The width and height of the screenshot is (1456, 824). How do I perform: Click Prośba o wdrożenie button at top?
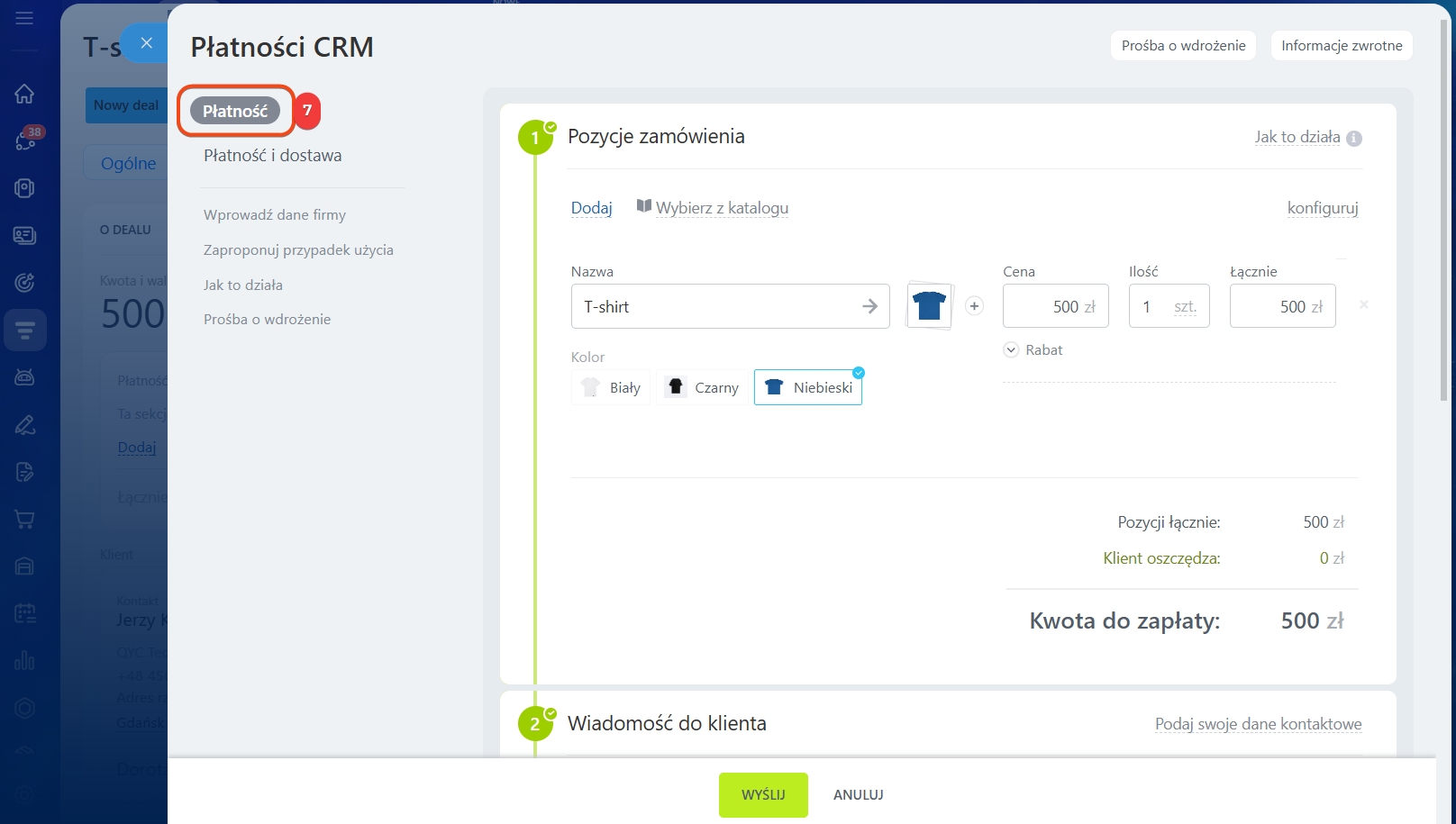tap(1183, 45)
